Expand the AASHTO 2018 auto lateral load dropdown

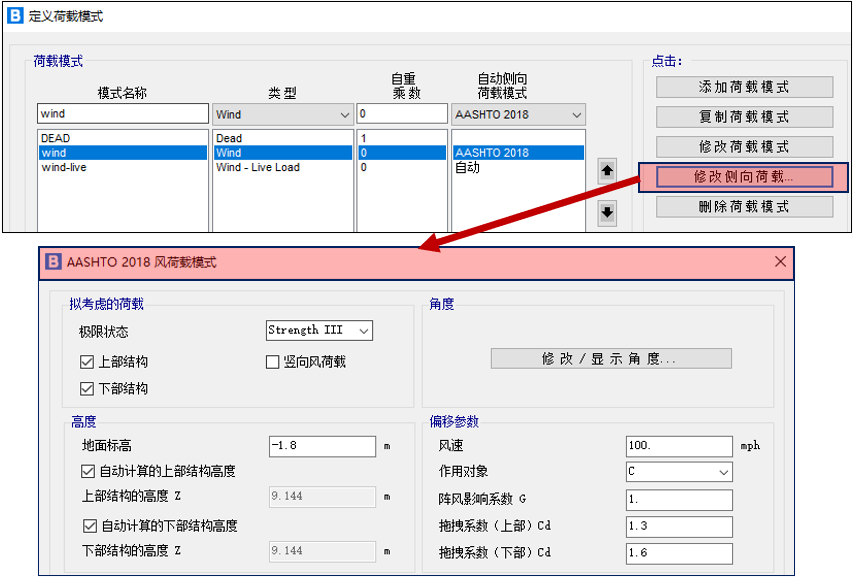[518, 114]
